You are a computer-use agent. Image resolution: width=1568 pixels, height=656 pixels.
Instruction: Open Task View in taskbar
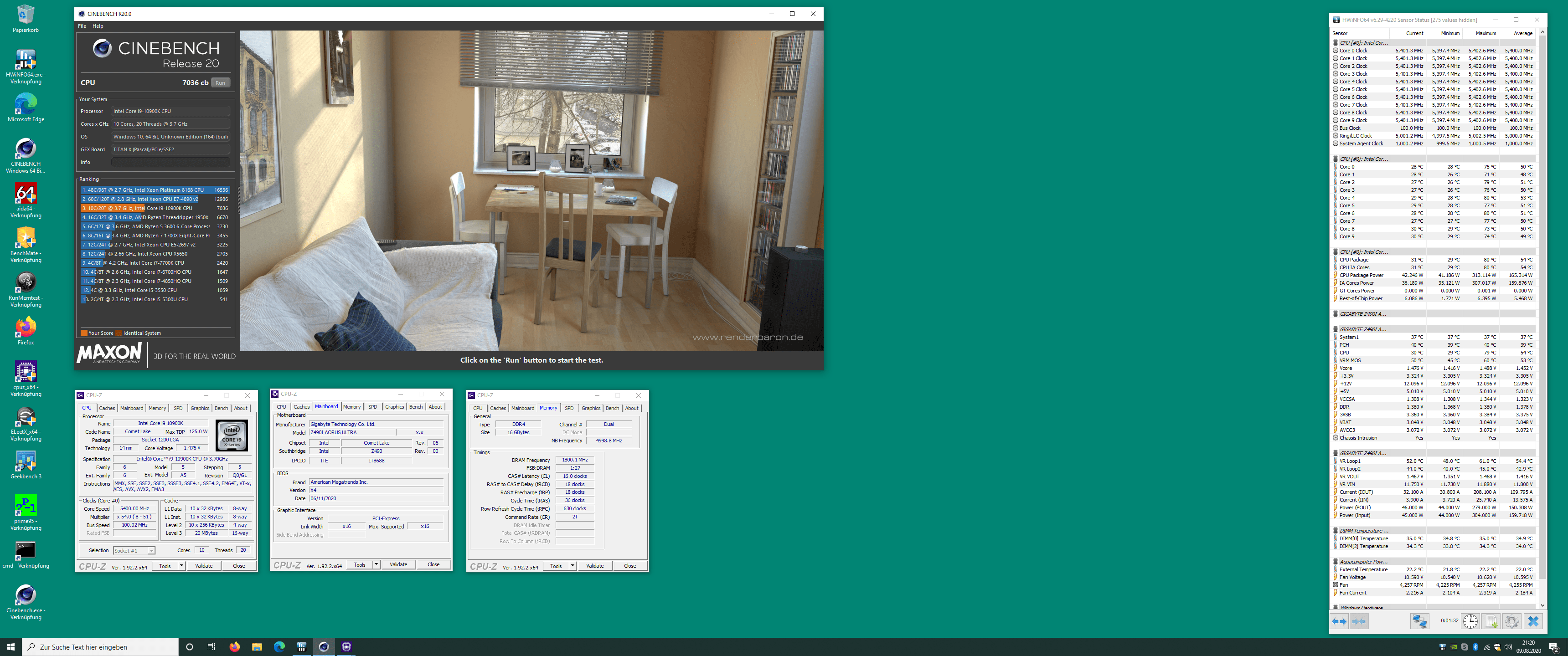pos(211,646)
